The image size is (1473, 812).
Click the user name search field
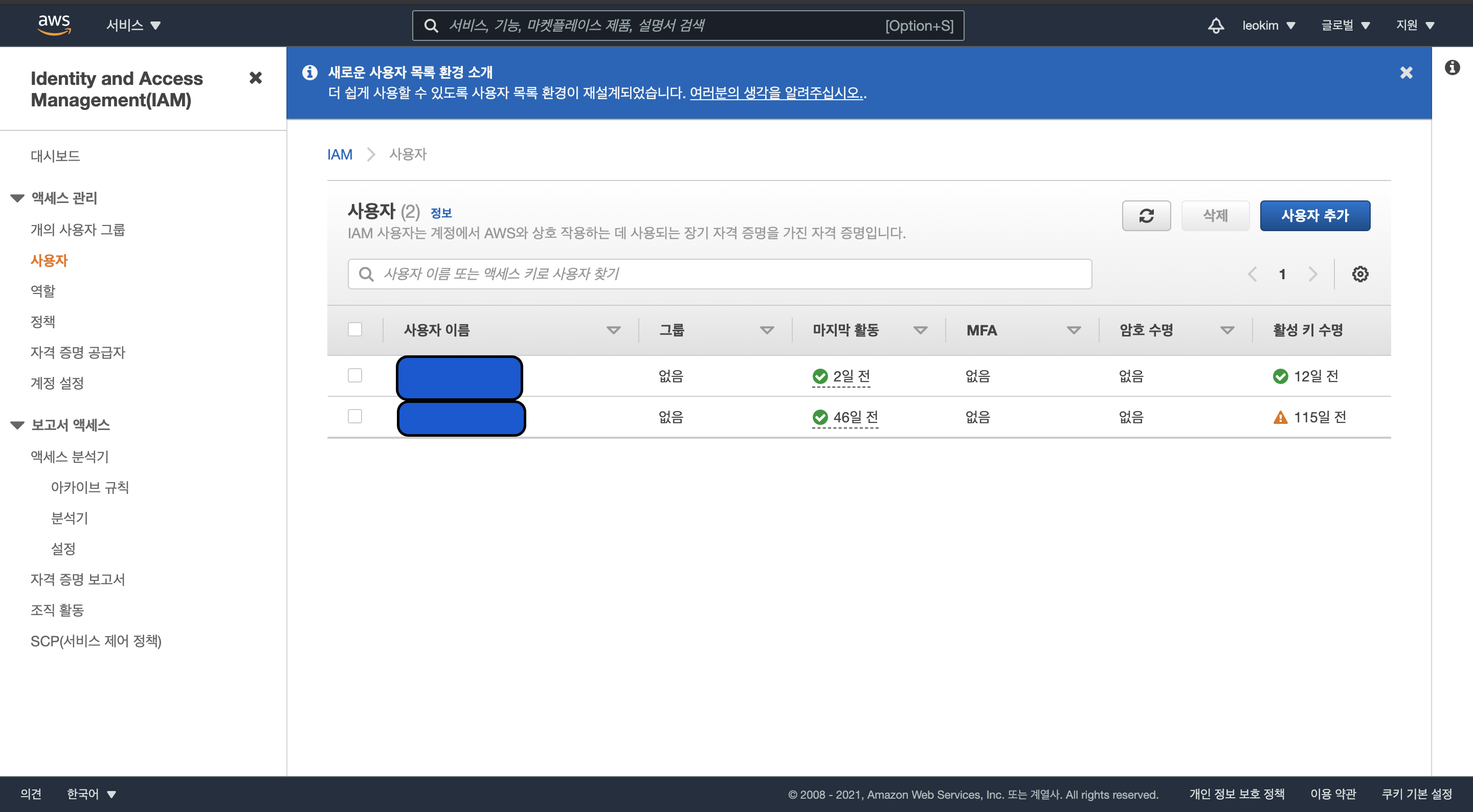coord(719,274)
